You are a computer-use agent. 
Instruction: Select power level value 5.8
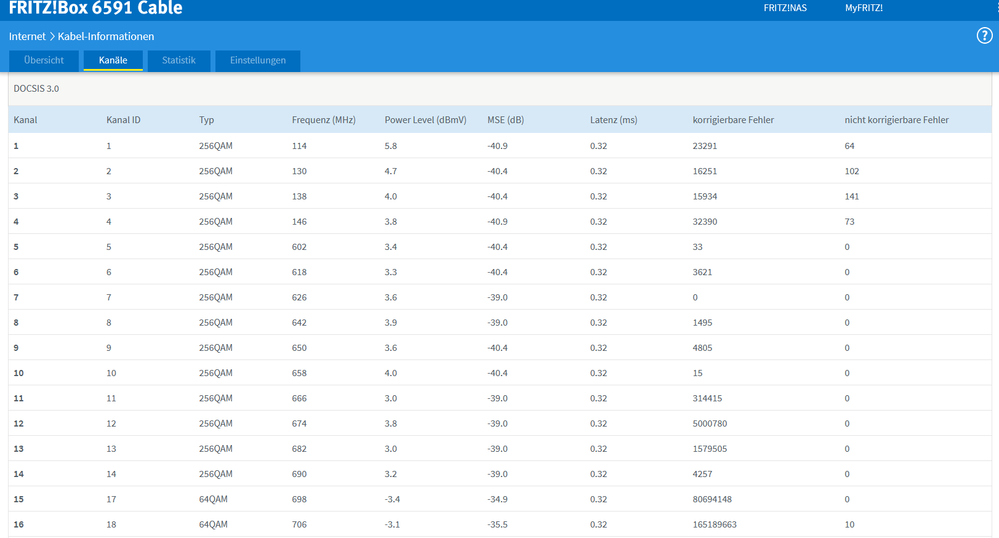391,146
